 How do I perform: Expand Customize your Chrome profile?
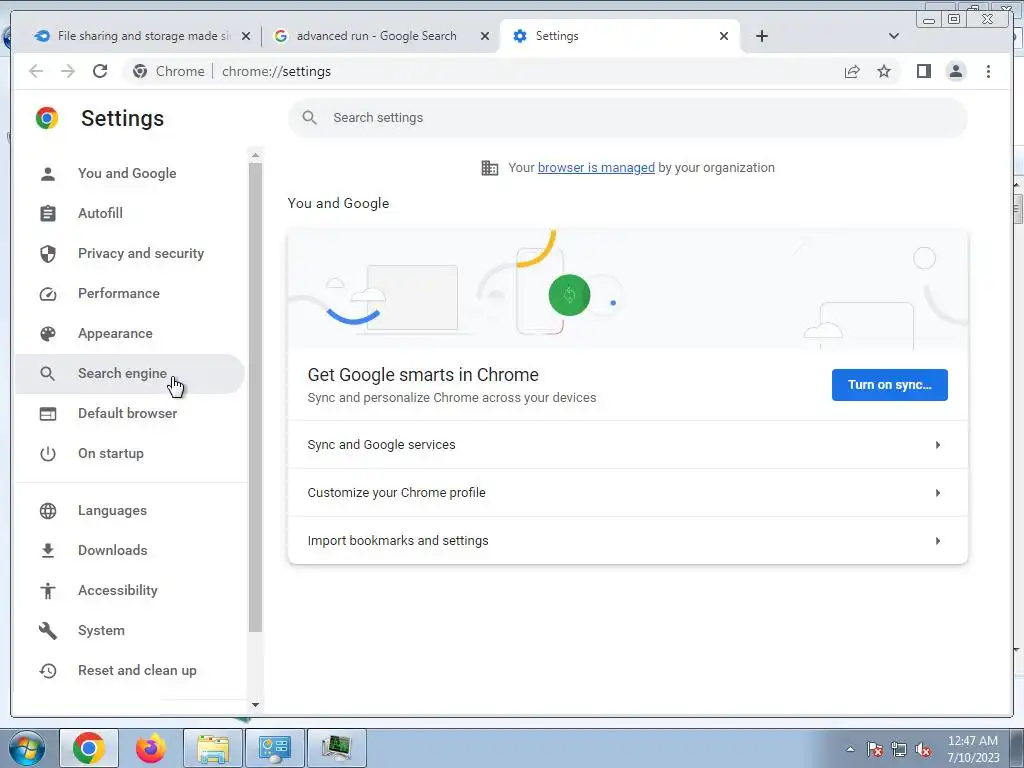628,493
